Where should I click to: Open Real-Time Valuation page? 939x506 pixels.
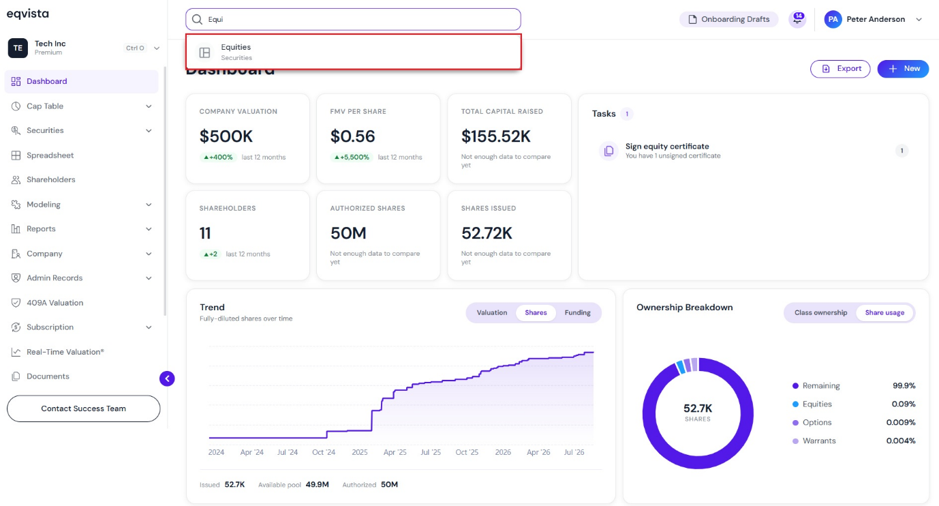[x=81, y=352]
